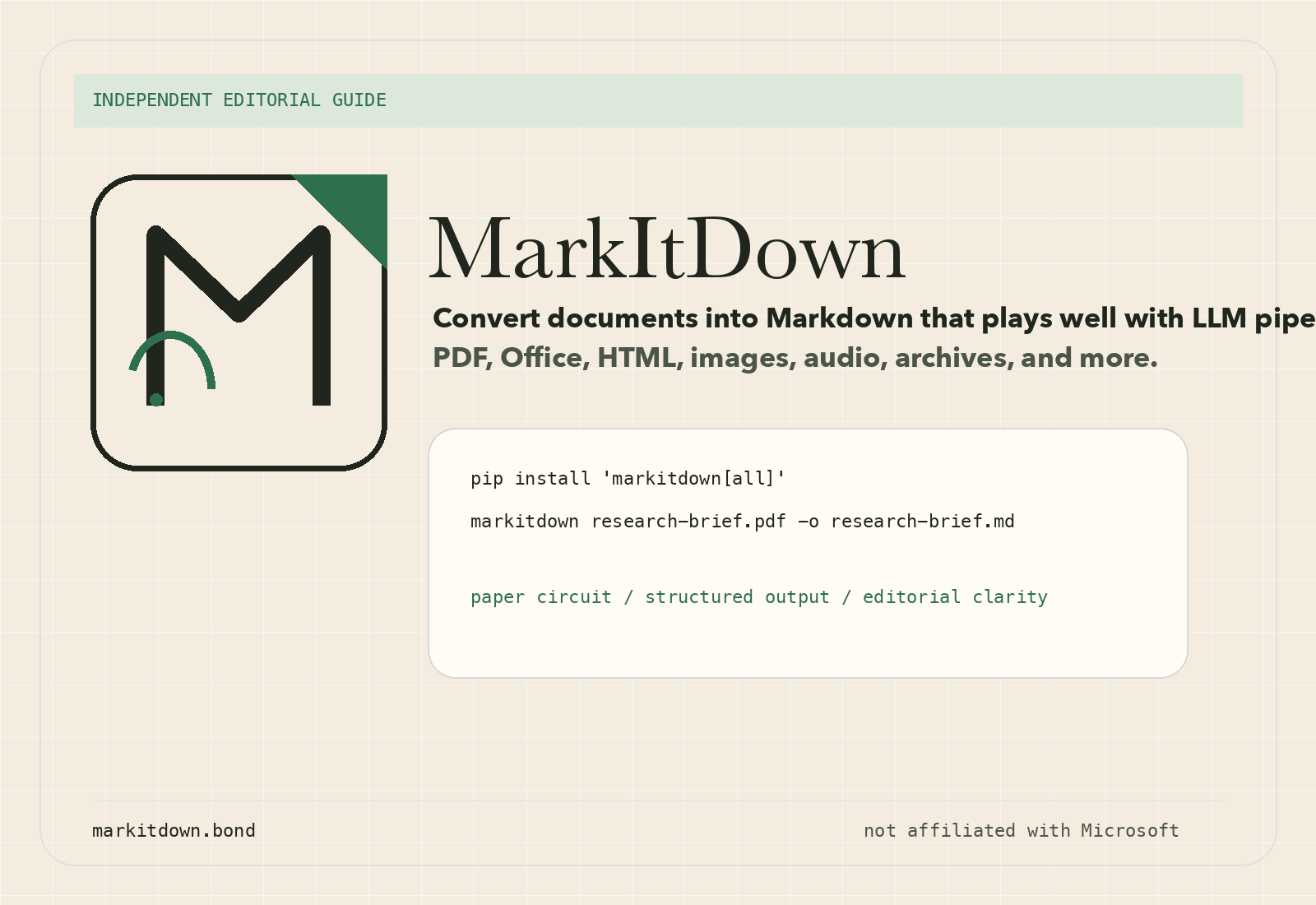
Task: Expand the INDEPENDENT EDITORIAL GUIDE banner
Action: click(x=658, y=100)
